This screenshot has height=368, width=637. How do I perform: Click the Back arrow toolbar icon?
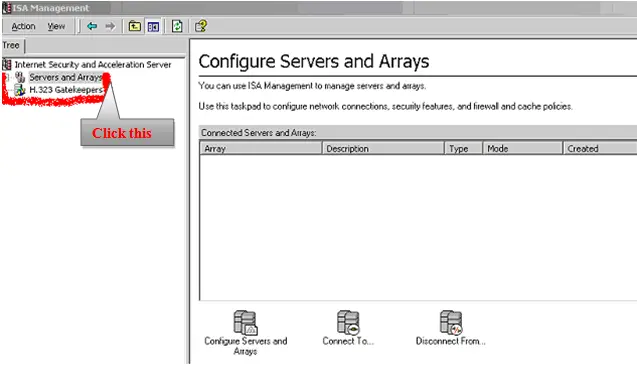[92, 26]
